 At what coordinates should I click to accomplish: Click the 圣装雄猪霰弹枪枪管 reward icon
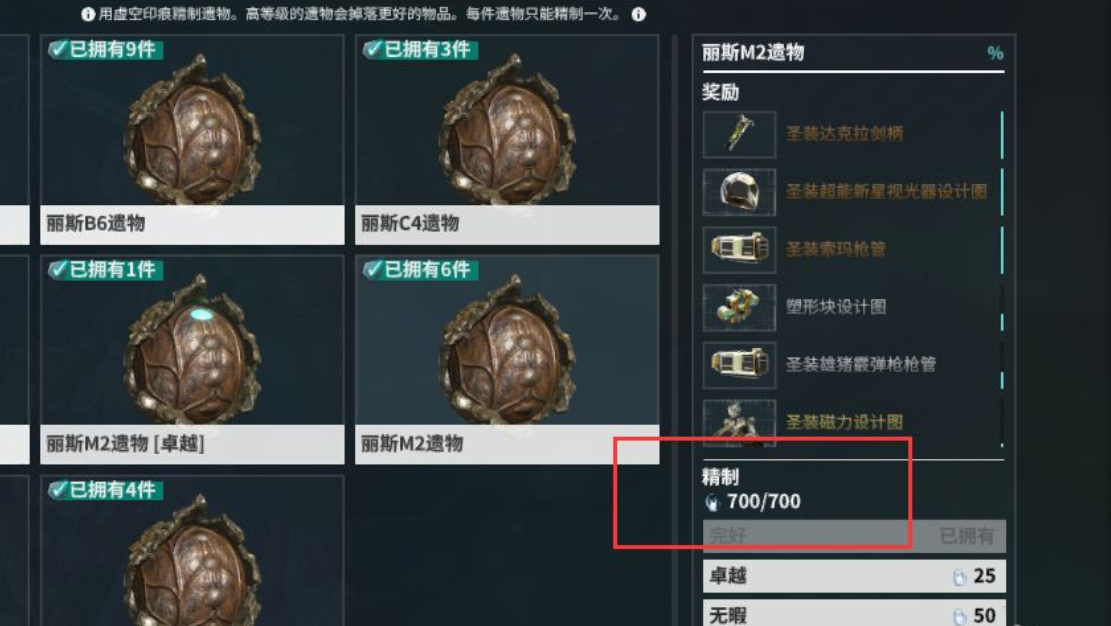tap(739, 365)
